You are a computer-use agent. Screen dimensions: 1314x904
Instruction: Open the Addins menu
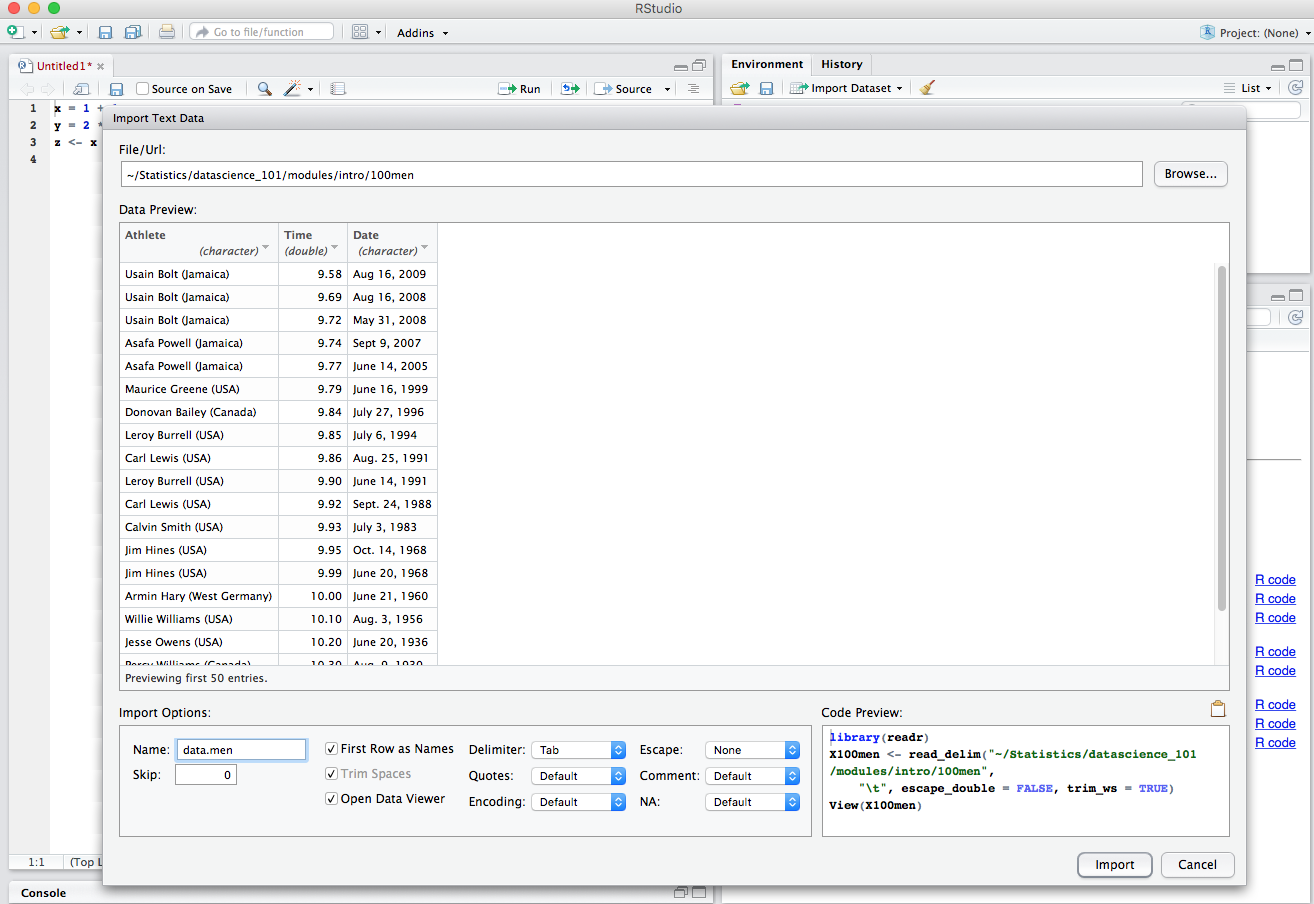[x=422, y=32]
